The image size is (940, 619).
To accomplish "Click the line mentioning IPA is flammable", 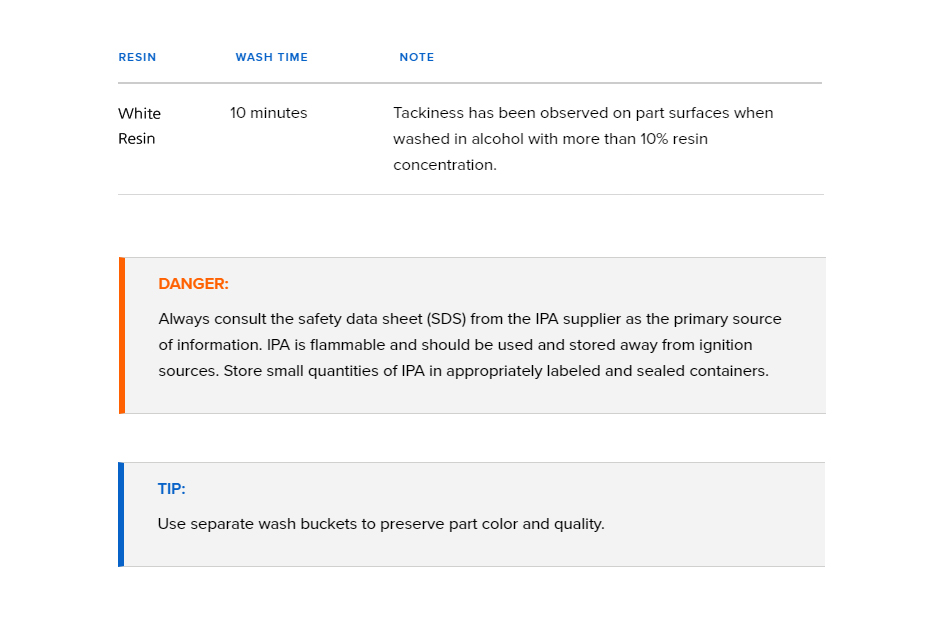I will point(456,345).
